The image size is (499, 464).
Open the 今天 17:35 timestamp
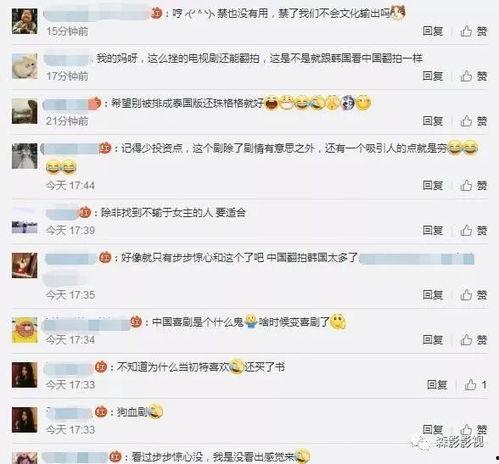(x=70, y=295)
